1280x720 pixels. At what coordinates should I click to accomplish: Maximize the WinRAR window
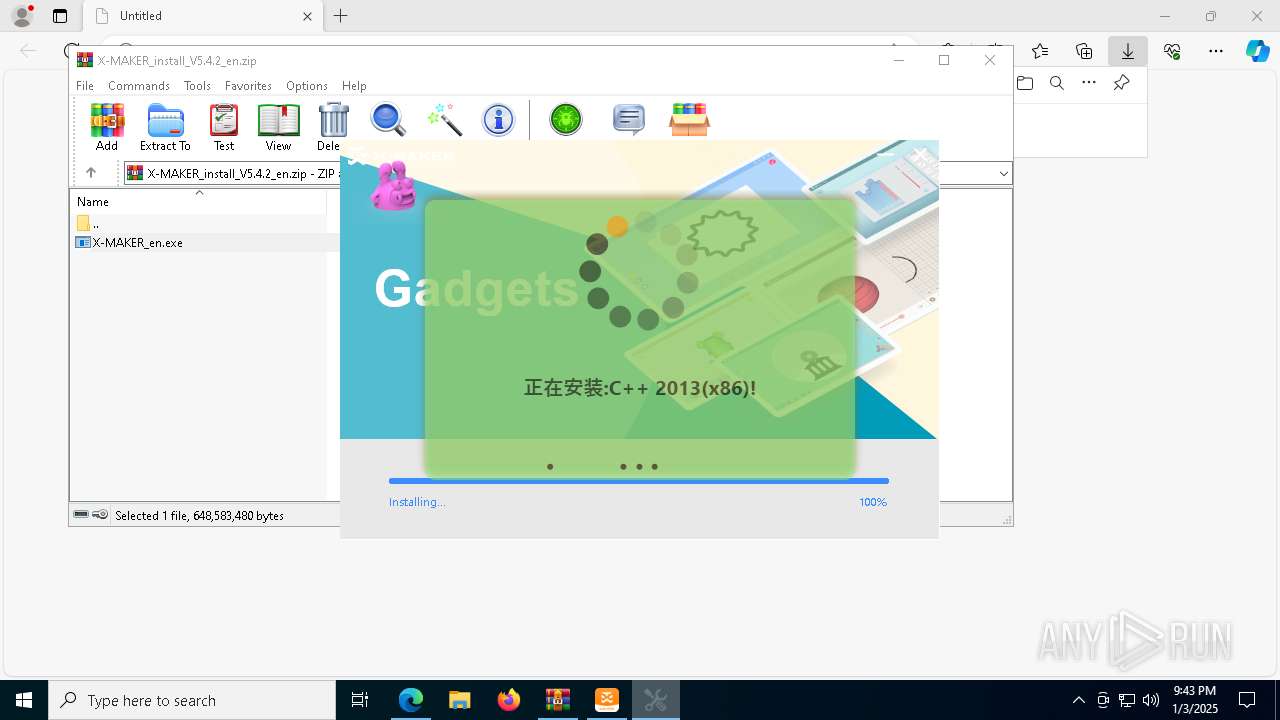coord(944,60)
